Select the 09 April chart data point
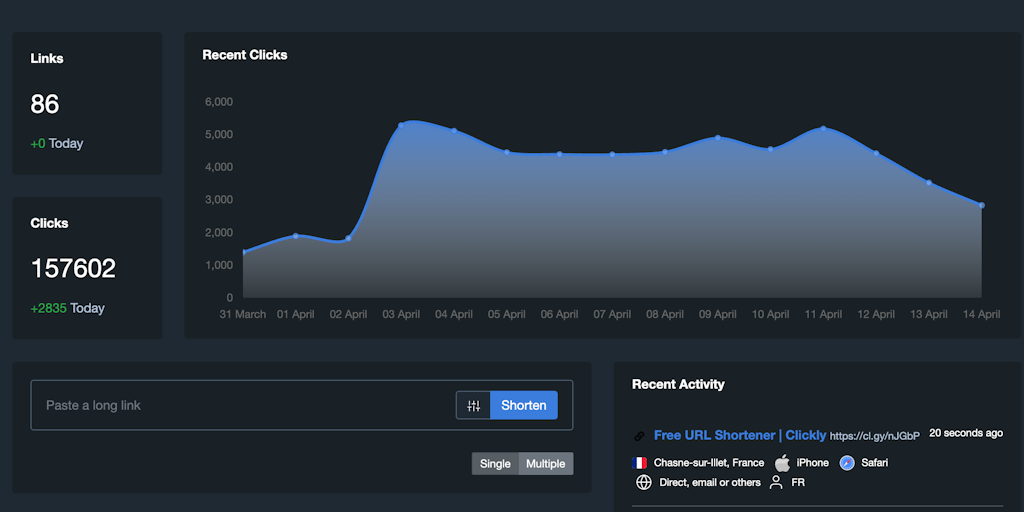The width and height of the screenshot is (1024, 512). point(718,138)
